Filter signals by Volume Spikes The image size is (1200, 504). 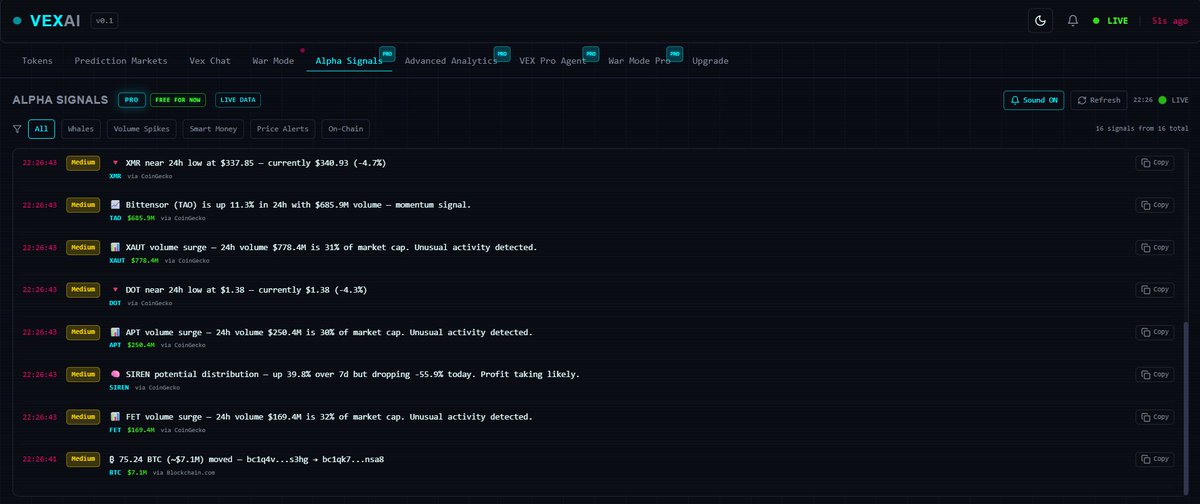[x=142, y=129]
